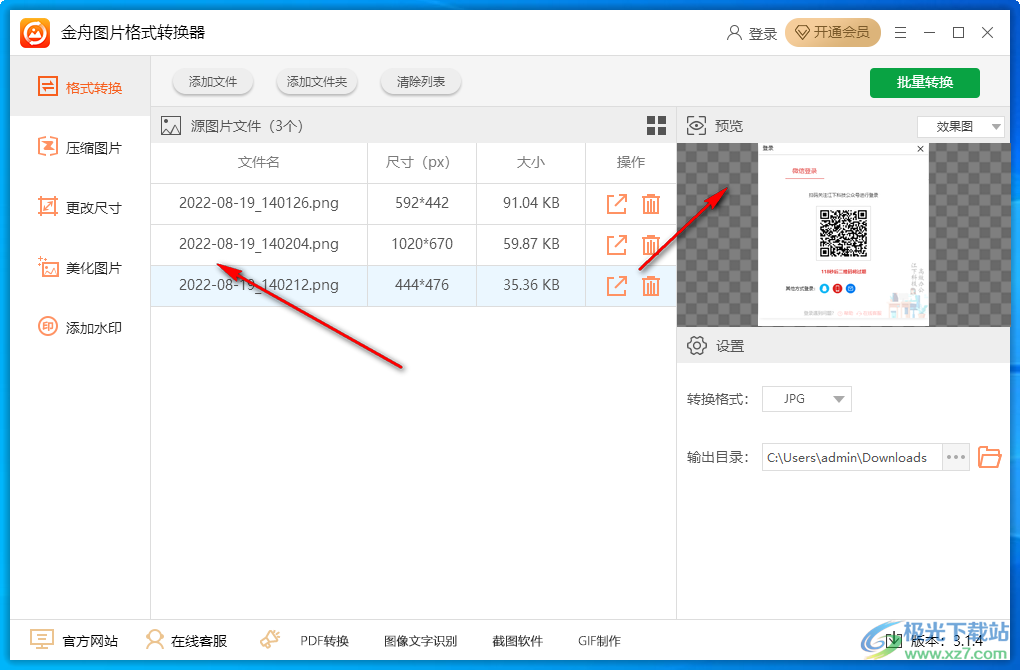Expand the hamburger menu near window controls

pyautogui.click(x=899, y=32)
